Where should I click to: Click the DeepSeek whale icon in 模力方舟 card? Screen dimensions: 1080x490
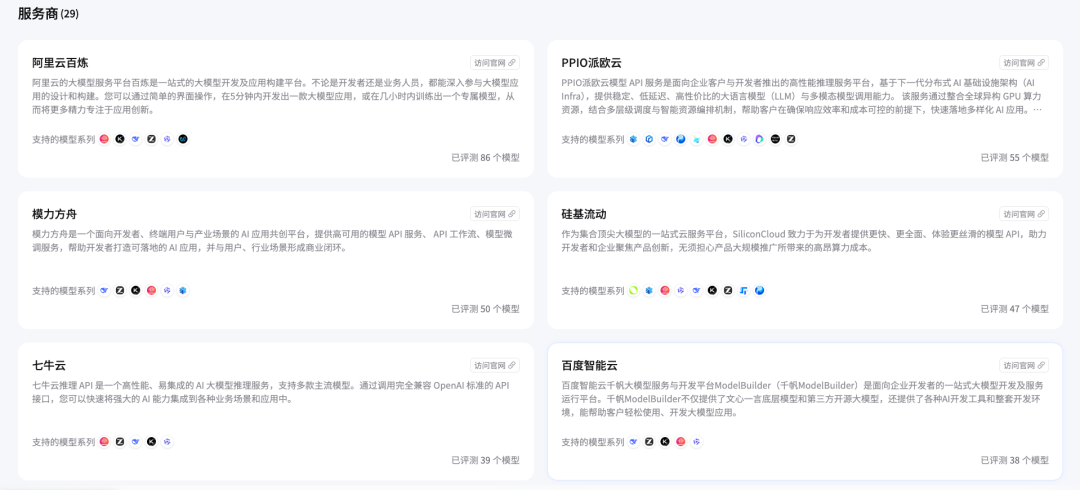(104, 291)
